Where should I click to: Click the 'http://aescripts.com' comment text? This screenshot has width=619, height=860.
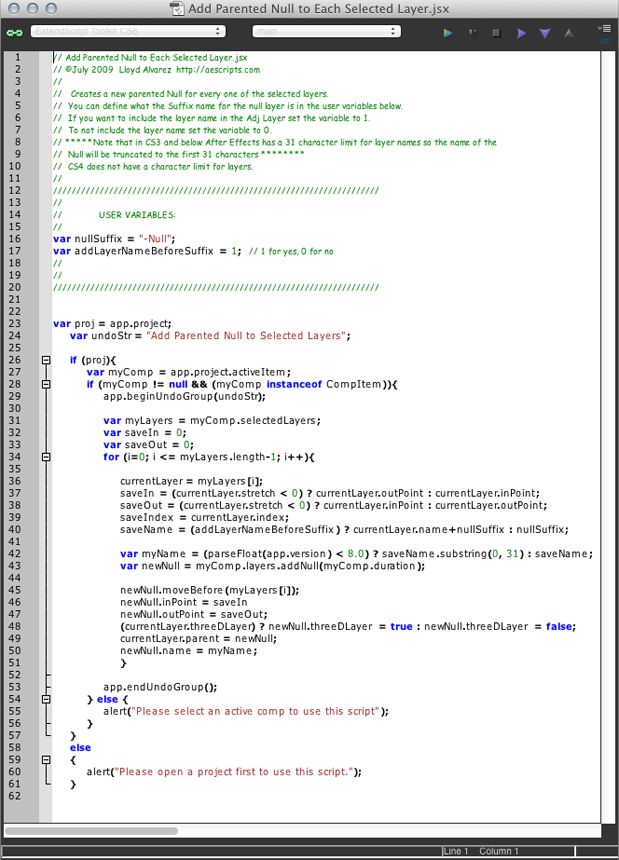[x=218, y=70]
